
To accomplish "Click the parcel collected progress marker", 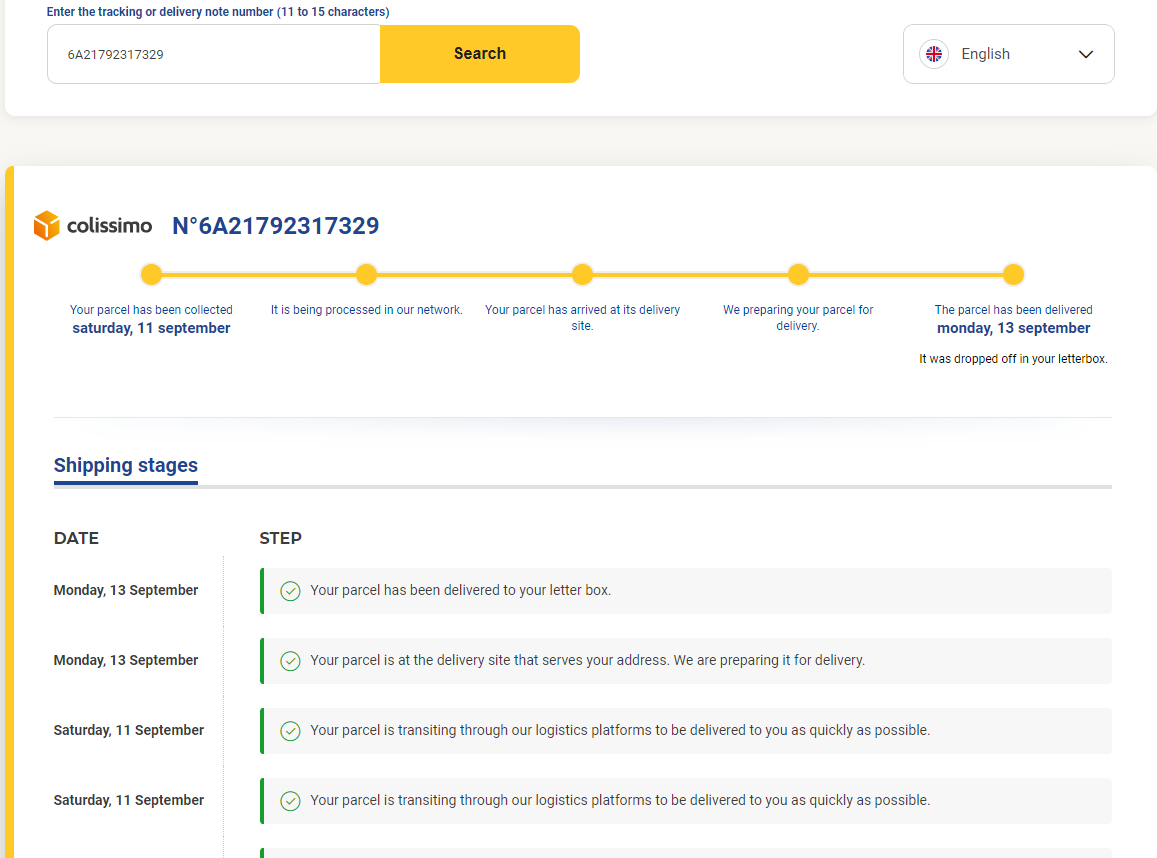I will click(x=151, y=275).
